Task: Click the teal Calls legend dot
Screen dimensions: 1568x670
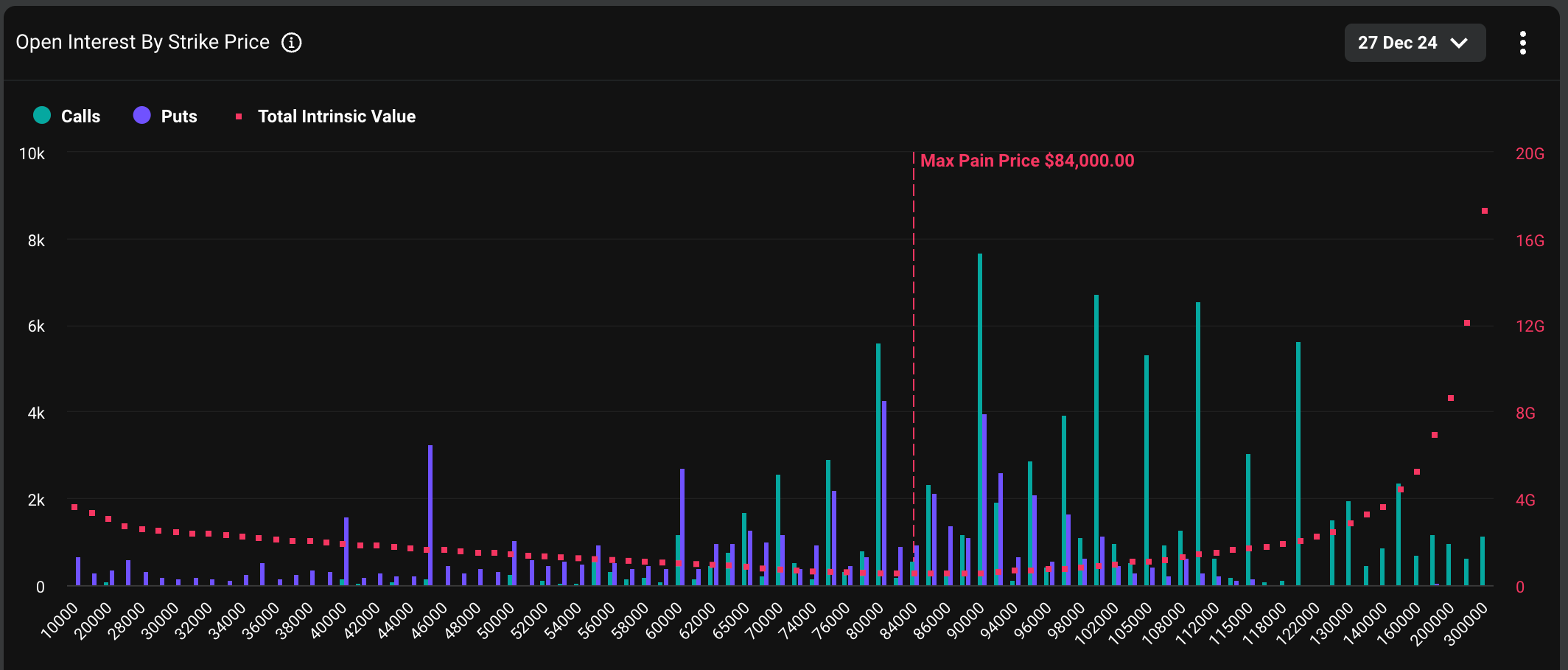Action: tap(42, 116)
